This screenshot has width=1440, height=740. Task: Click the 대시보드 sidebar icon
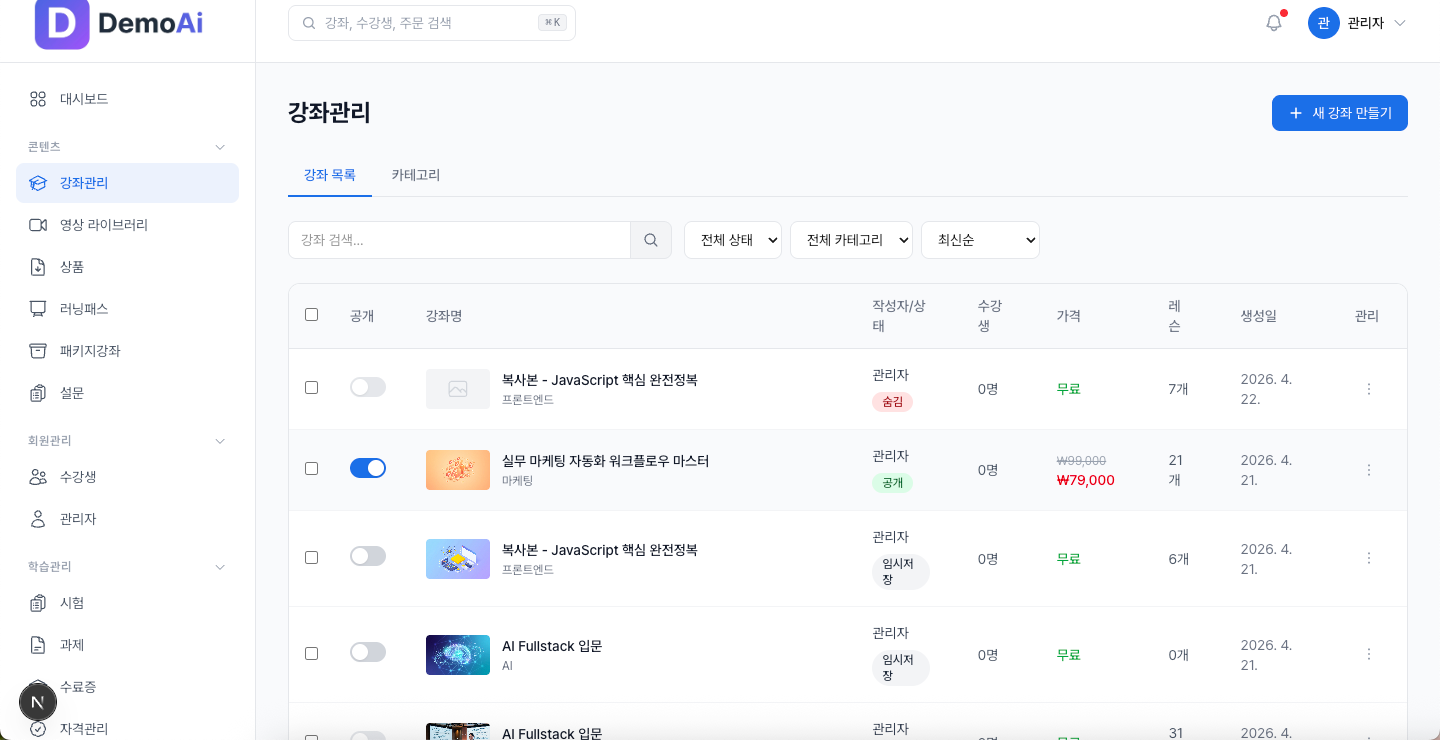38,99
